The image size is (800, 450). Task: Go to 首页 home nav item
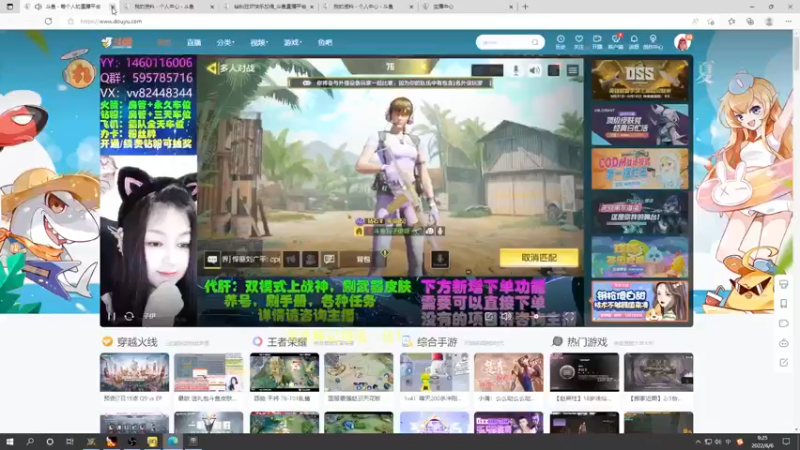pyautogui.click(x=164, y=42)
